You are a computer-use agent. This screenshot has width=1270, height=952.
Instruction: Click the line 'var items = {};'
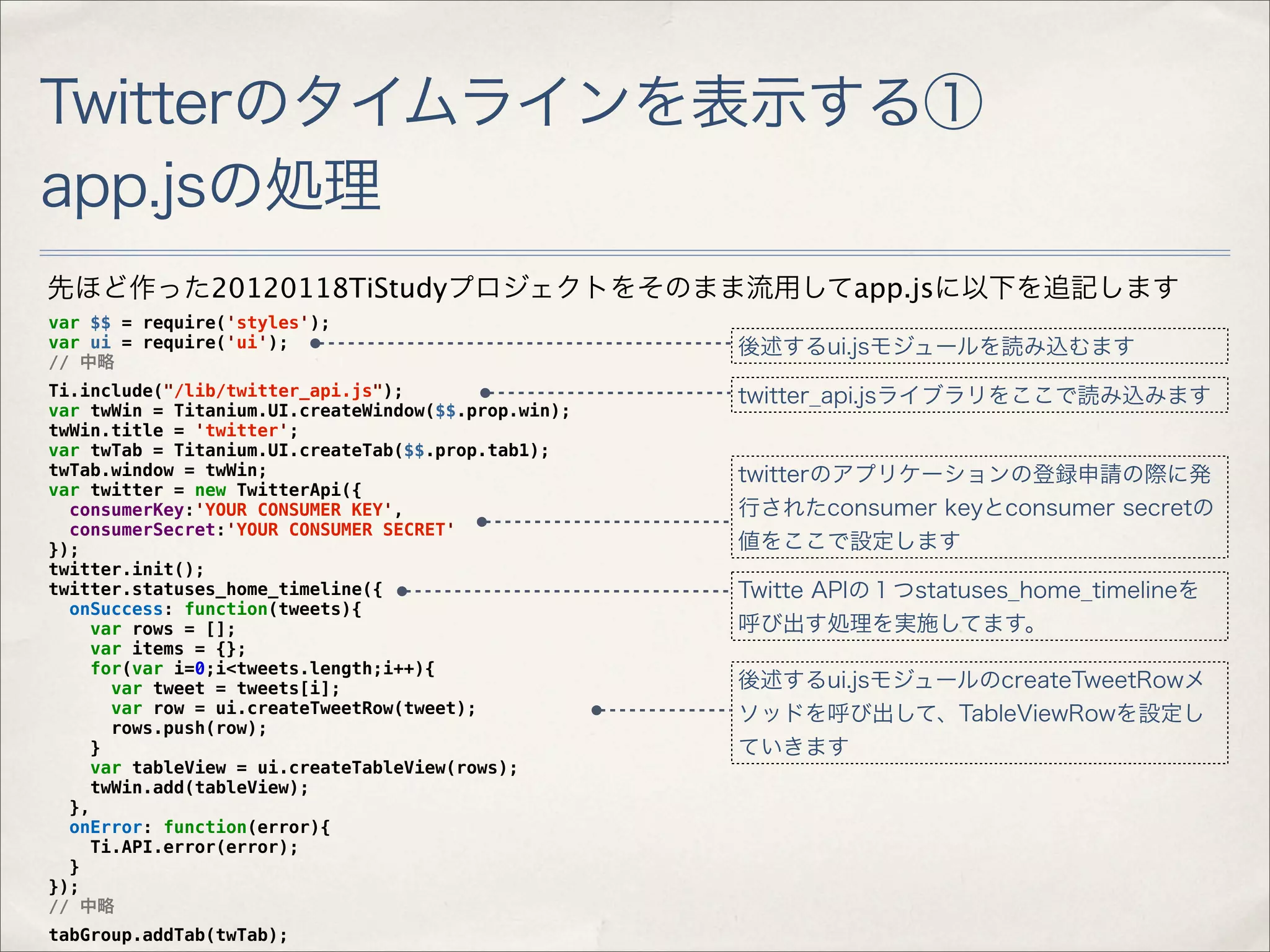168,649
